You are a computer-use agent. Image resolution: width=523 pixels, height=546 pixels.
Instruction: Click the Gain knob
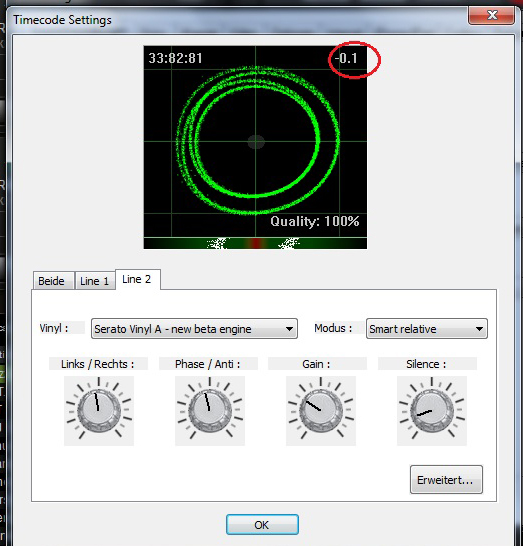coord(321,411)
